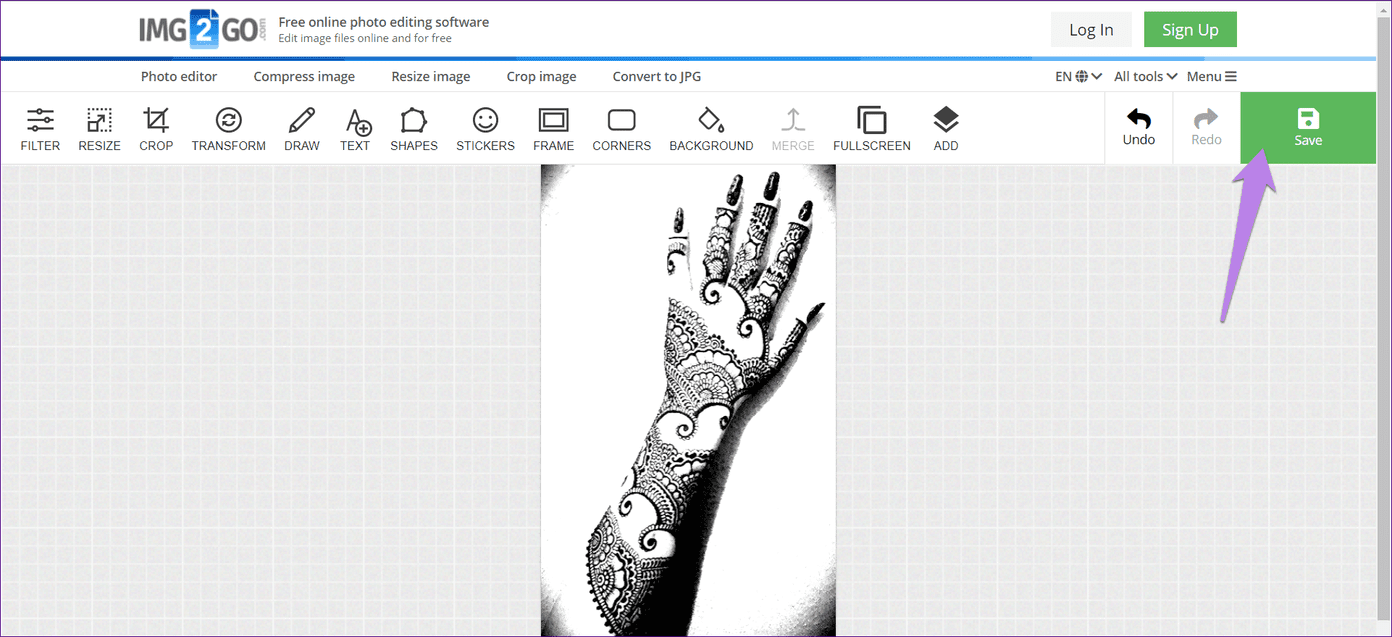Open the Transform tool

[x=229, y=130]
